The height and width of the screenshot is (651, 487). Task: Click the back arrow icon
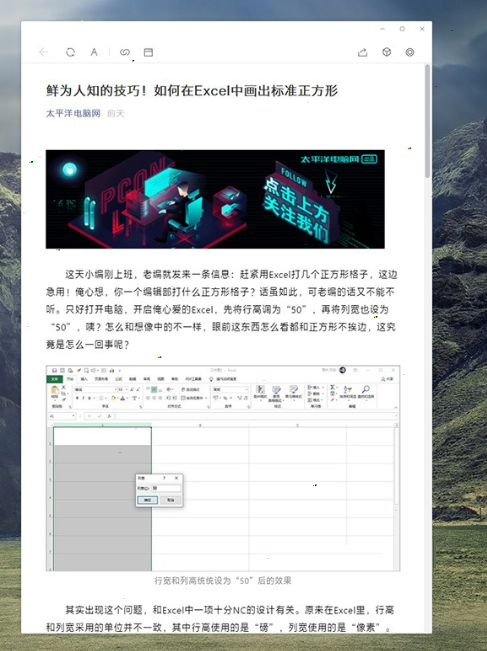point(43,52)
